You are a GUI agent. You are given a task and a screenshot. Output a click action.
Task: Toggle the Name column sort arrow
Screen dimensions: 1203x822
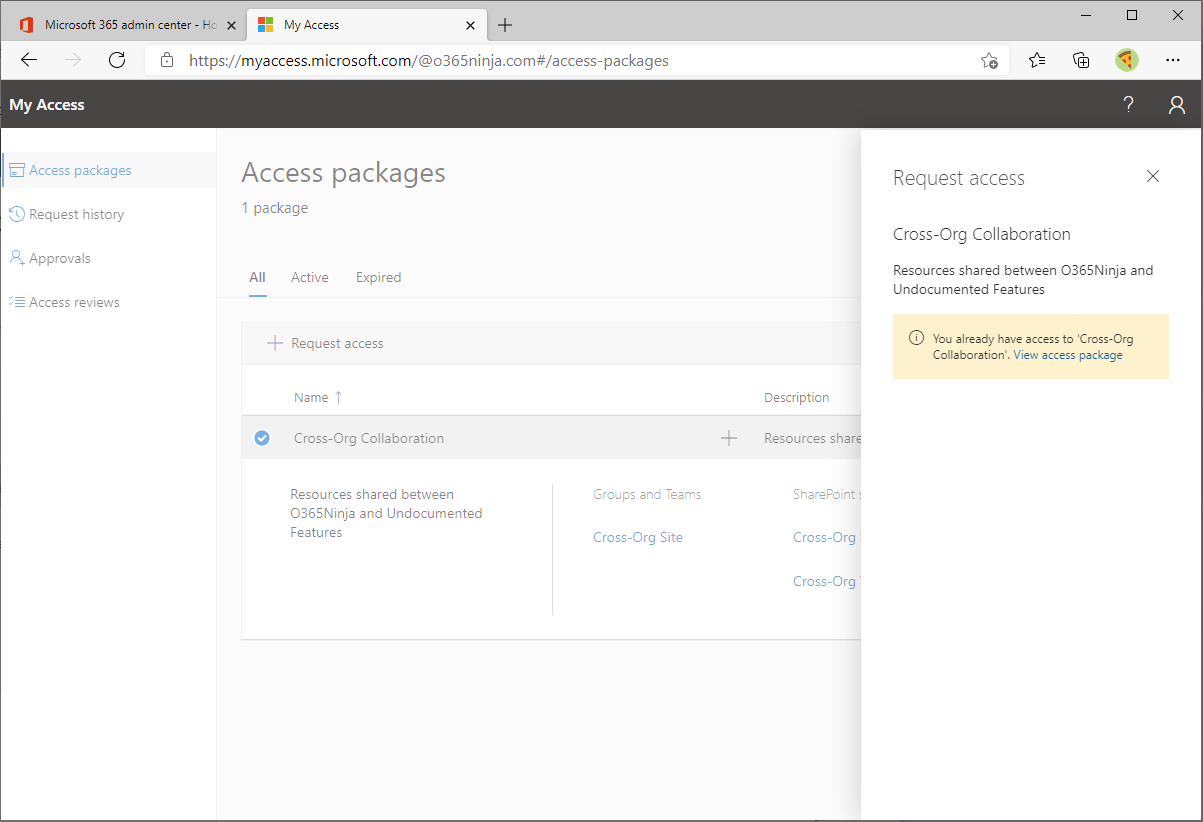(x=338, y=397)
